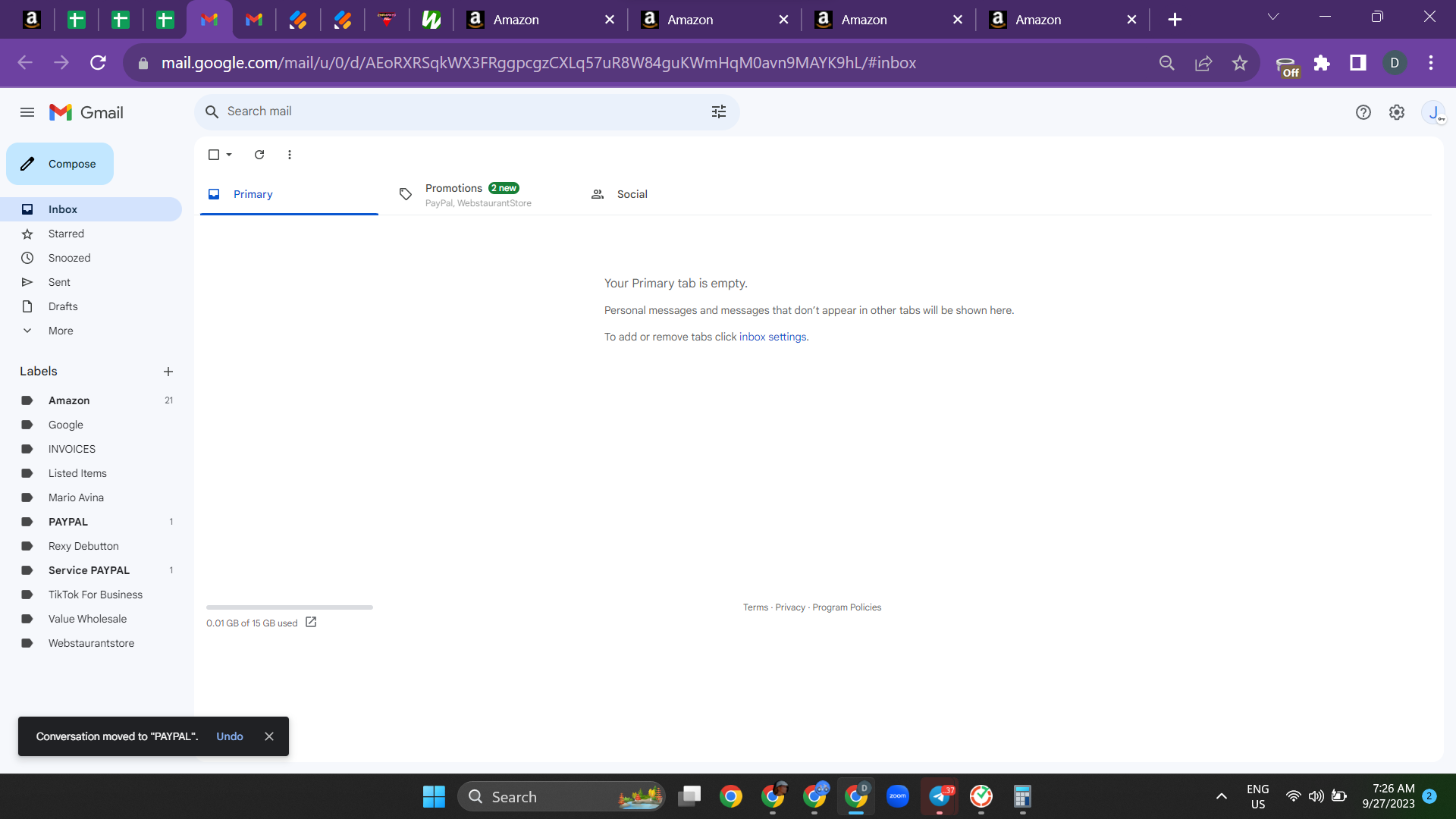Show hidden system tray icons
This screenshot has height=819, width=1456.
pyautogui.click(x=1222, y=796)
